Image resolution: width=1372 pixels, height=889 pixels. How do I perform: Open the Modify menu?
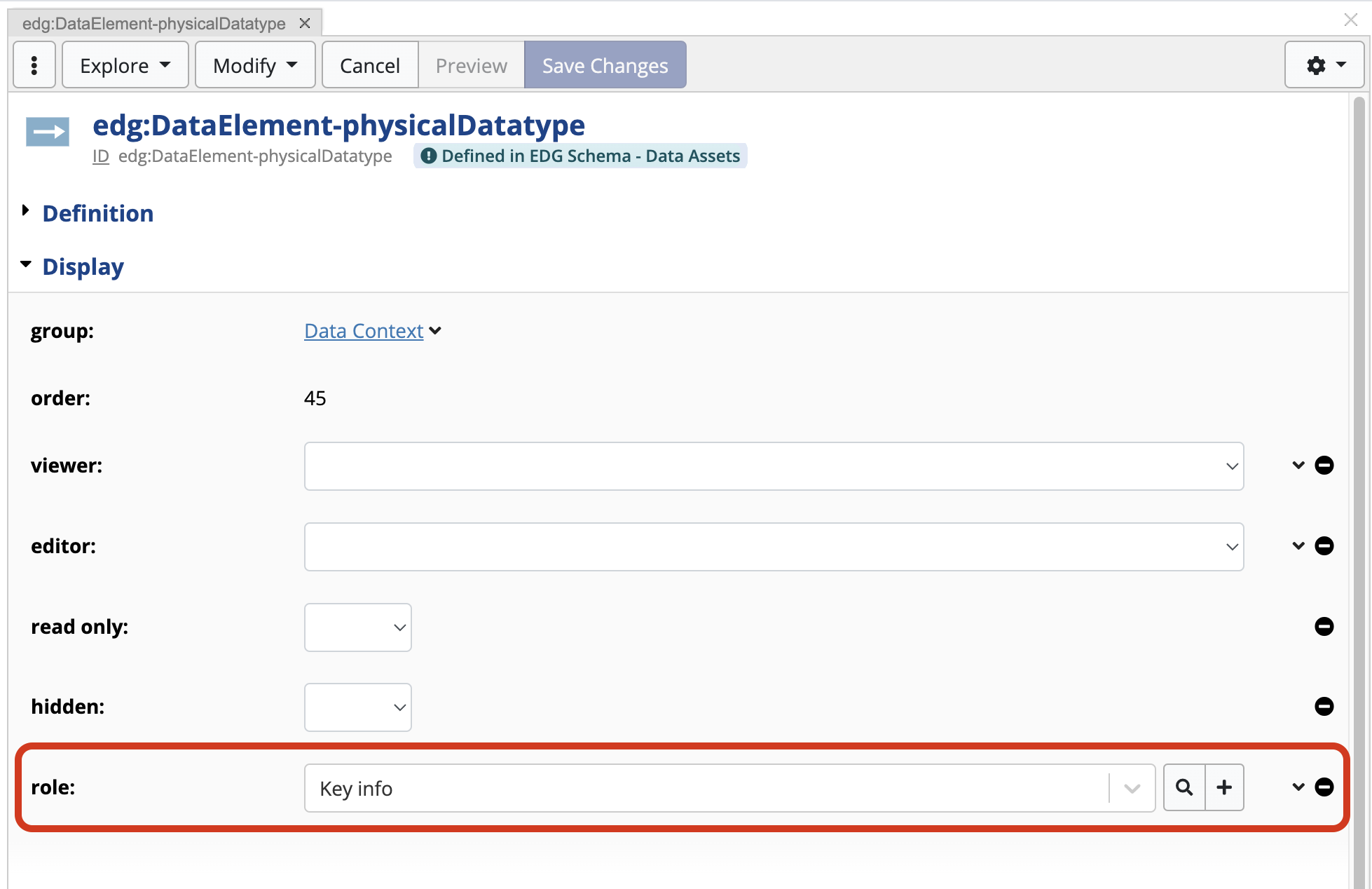click(x=254, y=65)
